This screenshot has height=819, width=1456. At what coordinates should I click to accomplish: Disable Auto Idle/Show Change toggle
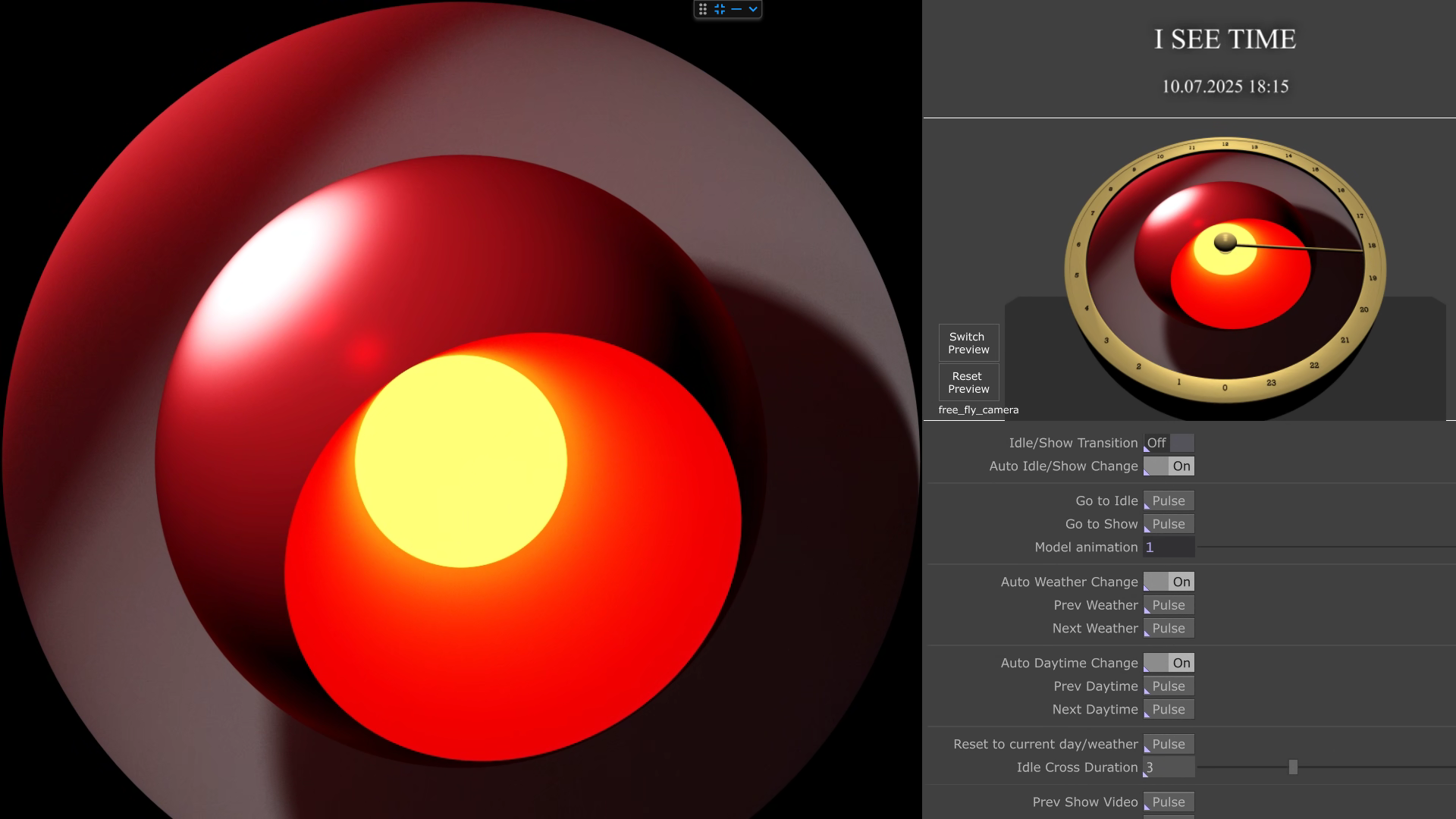(1169, 466)
